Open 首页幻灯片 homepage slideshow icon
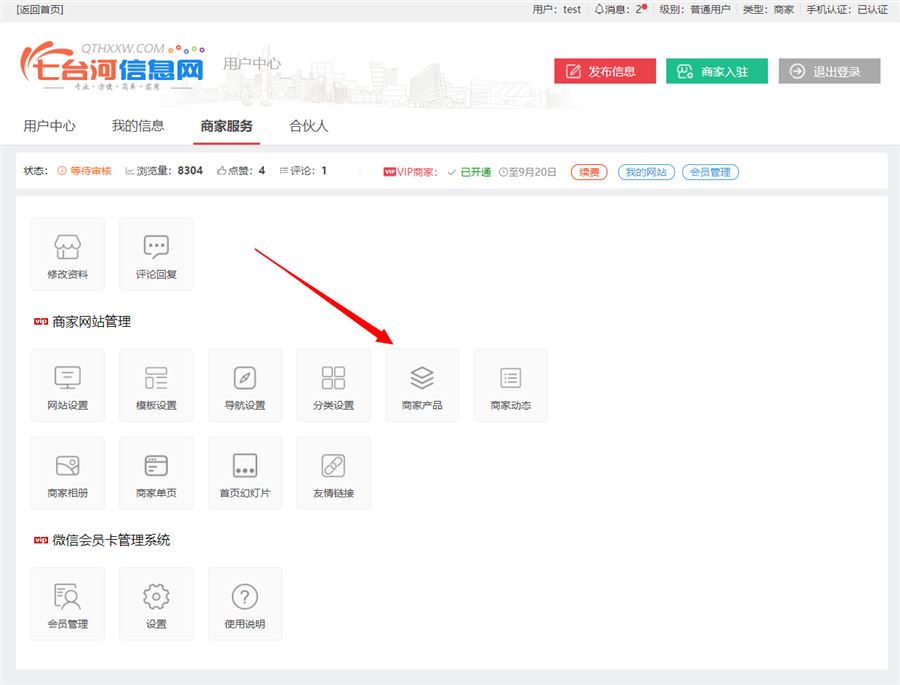900x685 pixels. [x=245, y=472]
